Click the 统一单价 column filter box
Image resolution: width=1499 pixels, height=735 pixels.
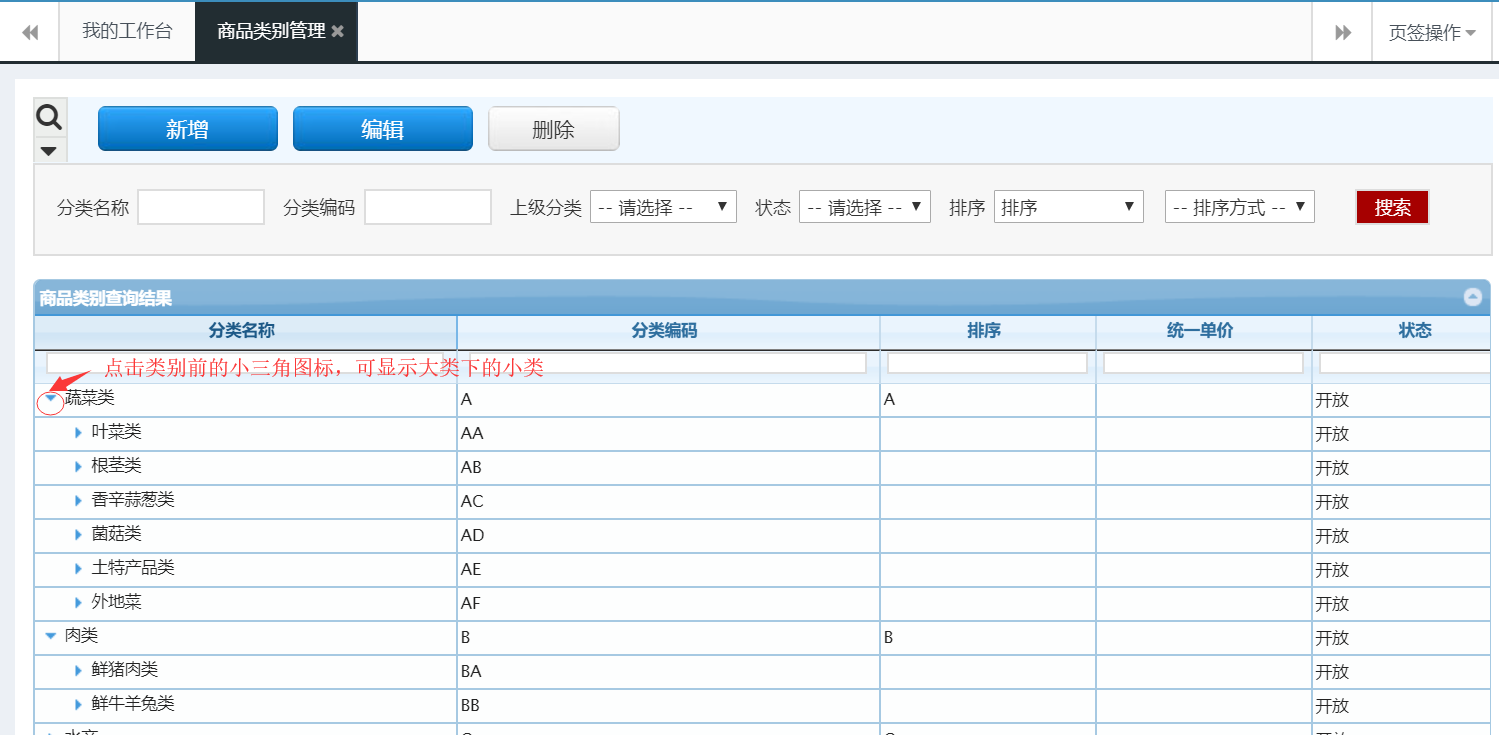[1203, 363]
